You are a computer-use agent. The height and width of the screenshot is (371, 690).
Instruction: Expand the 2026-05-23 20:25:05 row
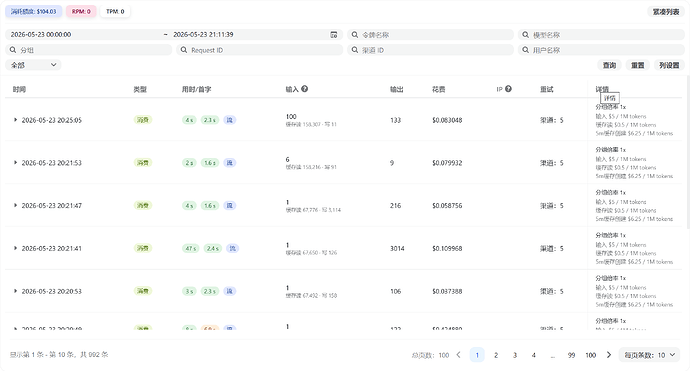pyautogui.click(x=15, y=120)
